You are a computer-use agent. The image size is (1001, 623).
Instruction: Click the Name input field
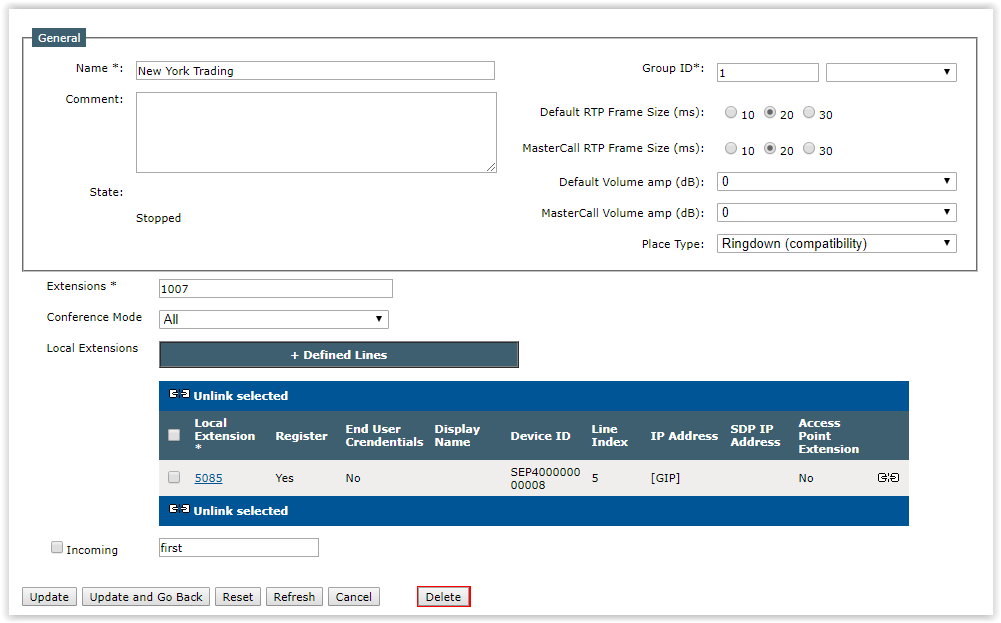click(x=315, y=71)
